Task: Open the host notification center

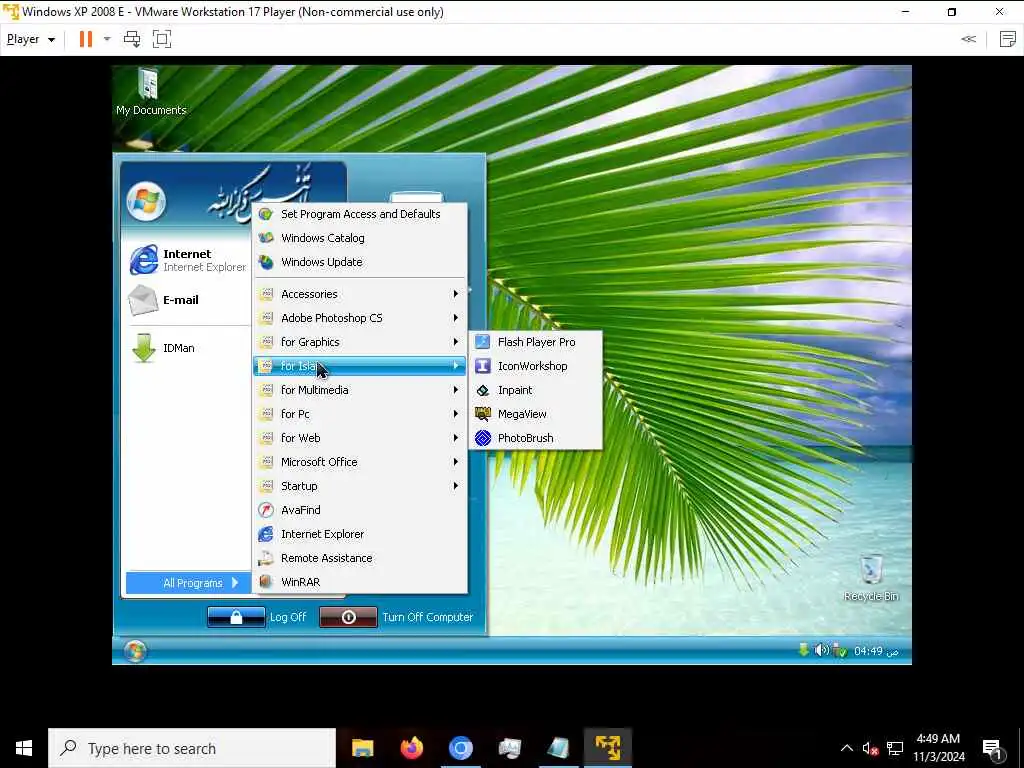Action: (993, 749)
